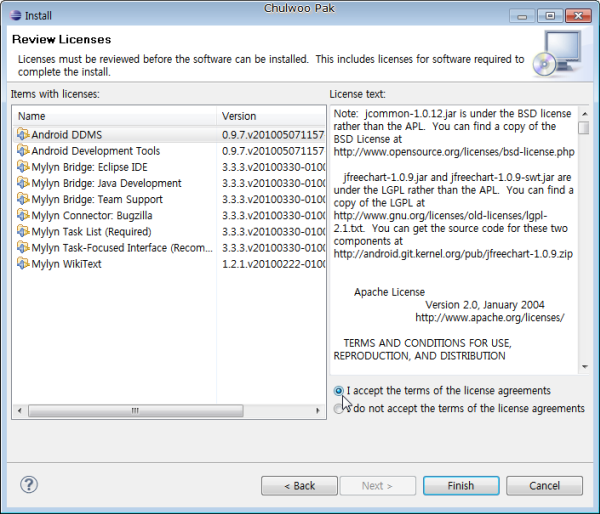
Task: Click the Mylyn Bridge: Team Support icon
Action: [x=23, y=199]
